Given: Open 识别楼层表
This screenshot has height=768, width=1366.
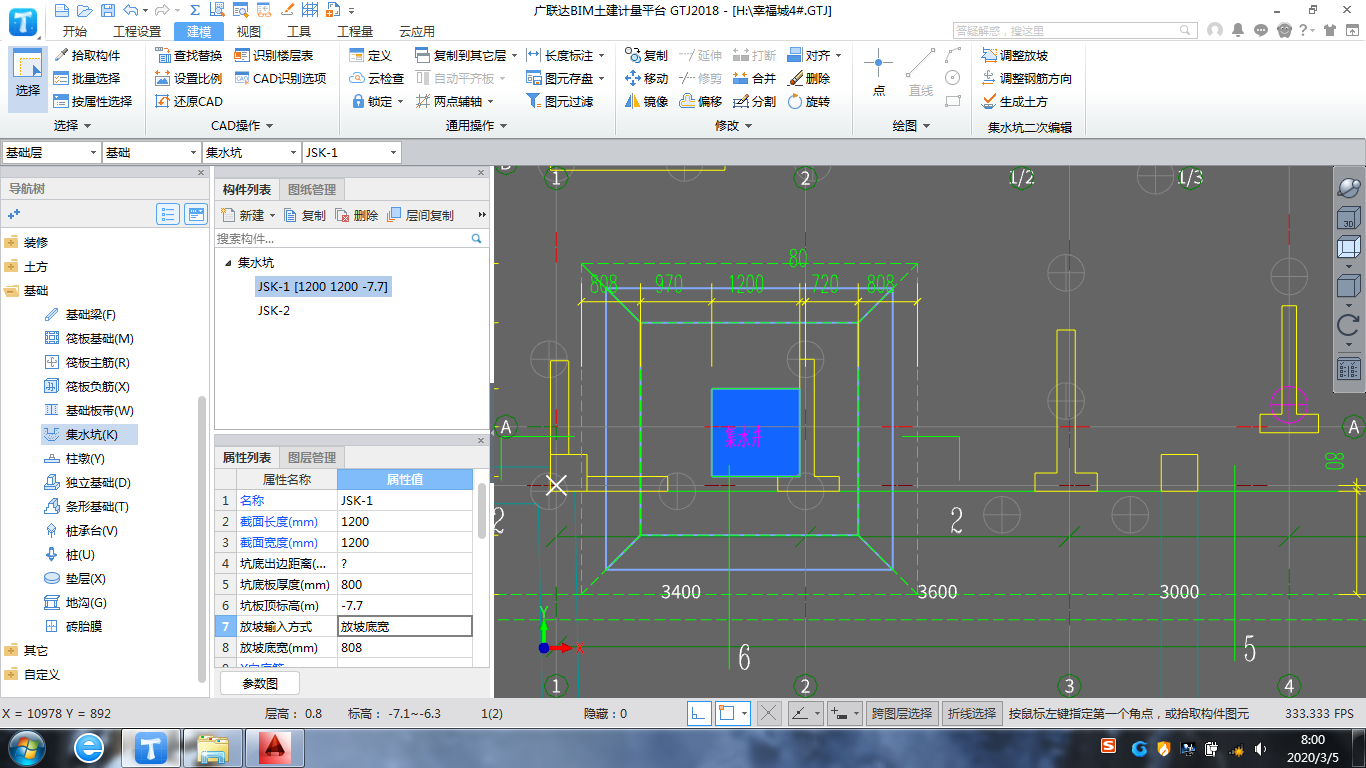Looking at the screenshot, I should [274, 55].
